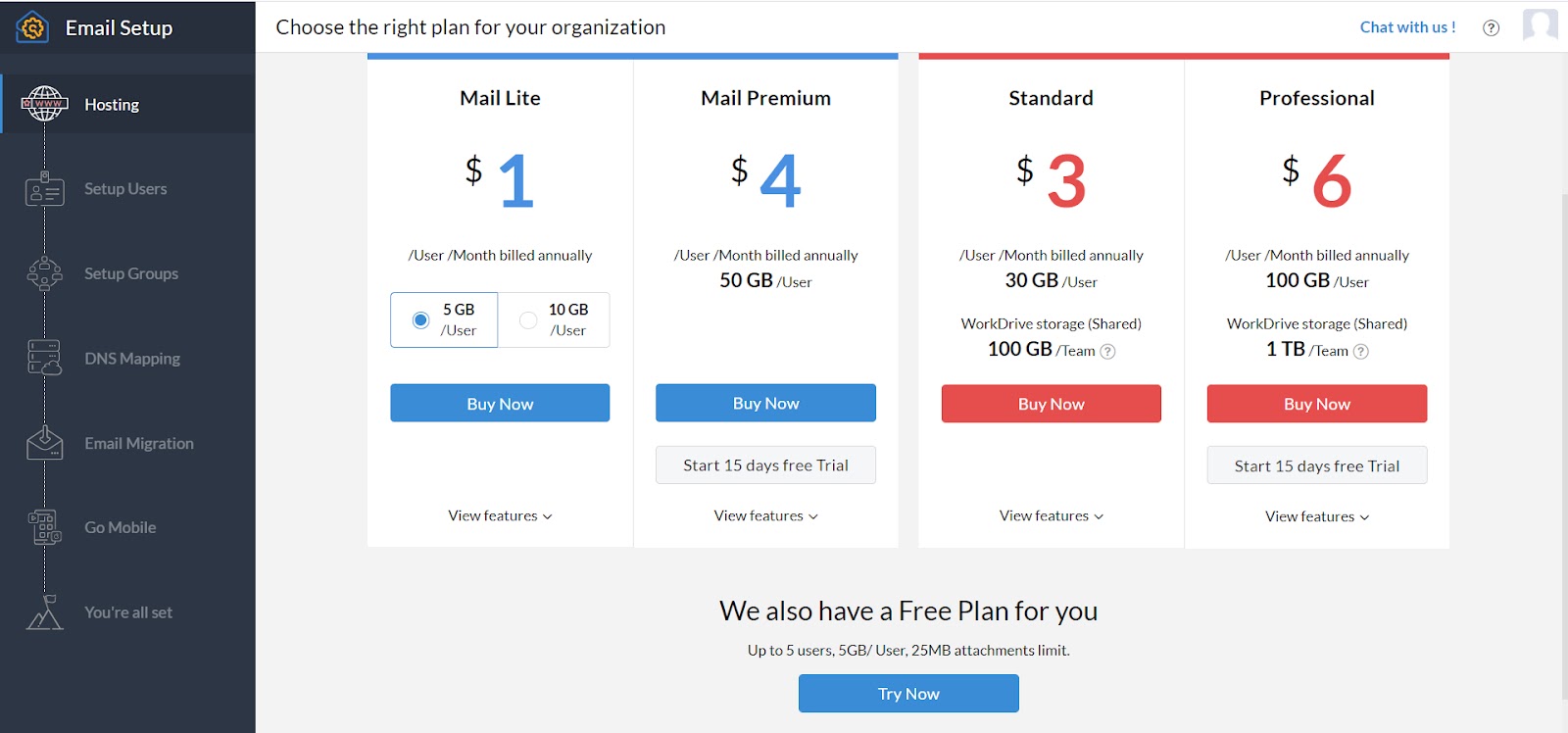
Task: Expand View features under Professional
Action: pos(1316,516)
